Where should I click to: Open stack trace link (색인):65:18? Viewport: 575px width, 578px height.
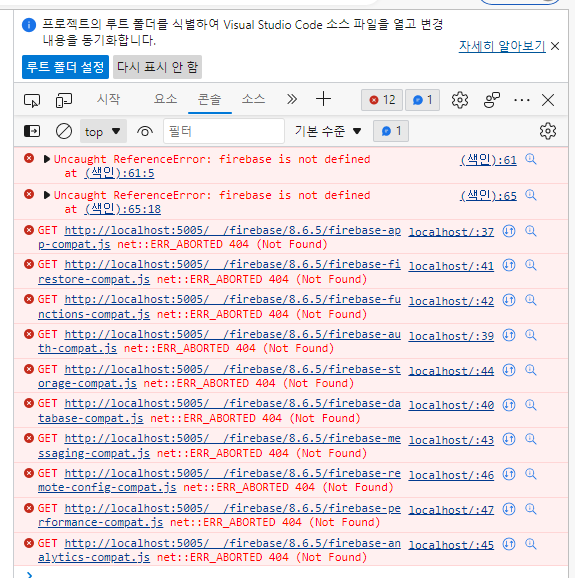(123, 209)
